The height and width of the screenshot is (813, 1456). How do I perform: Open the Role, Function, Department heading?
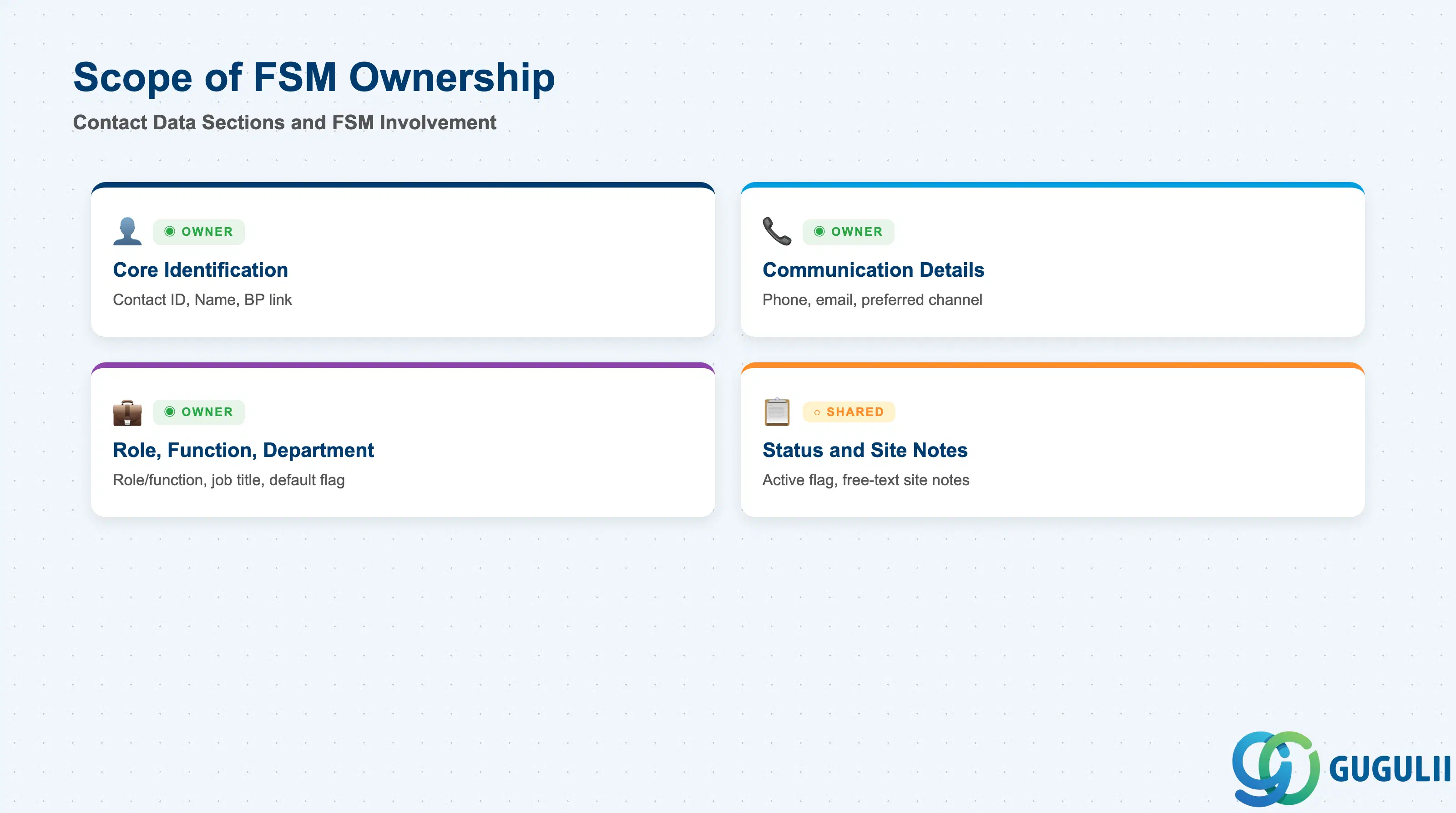point(243,450)
